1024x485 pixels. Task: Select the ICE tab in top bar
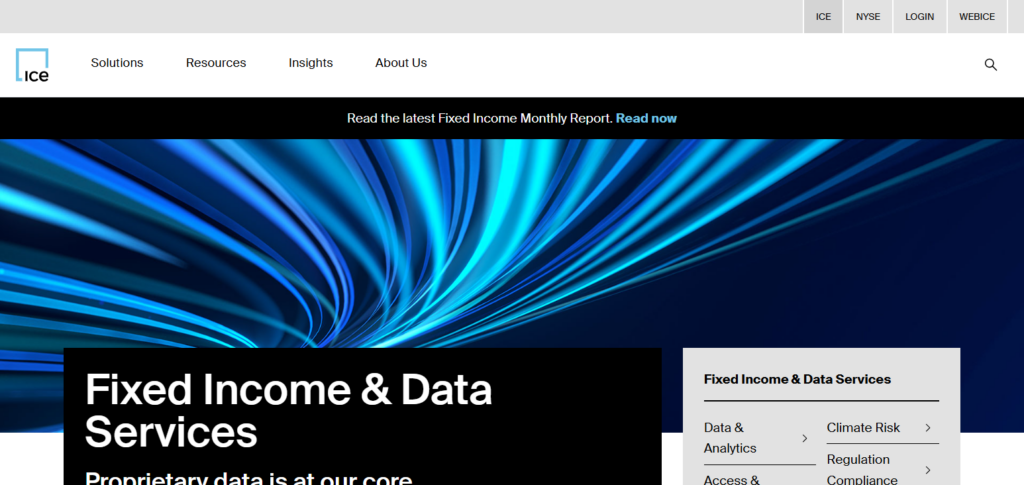[x=823, y=16]
